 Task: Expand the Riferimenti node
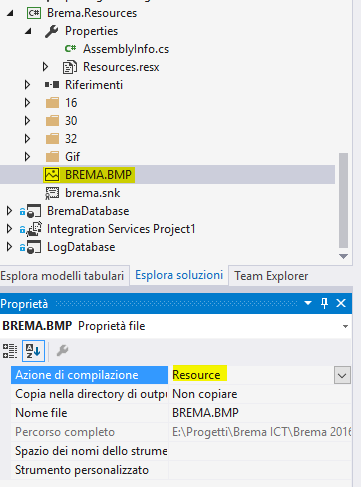(28, 85)
